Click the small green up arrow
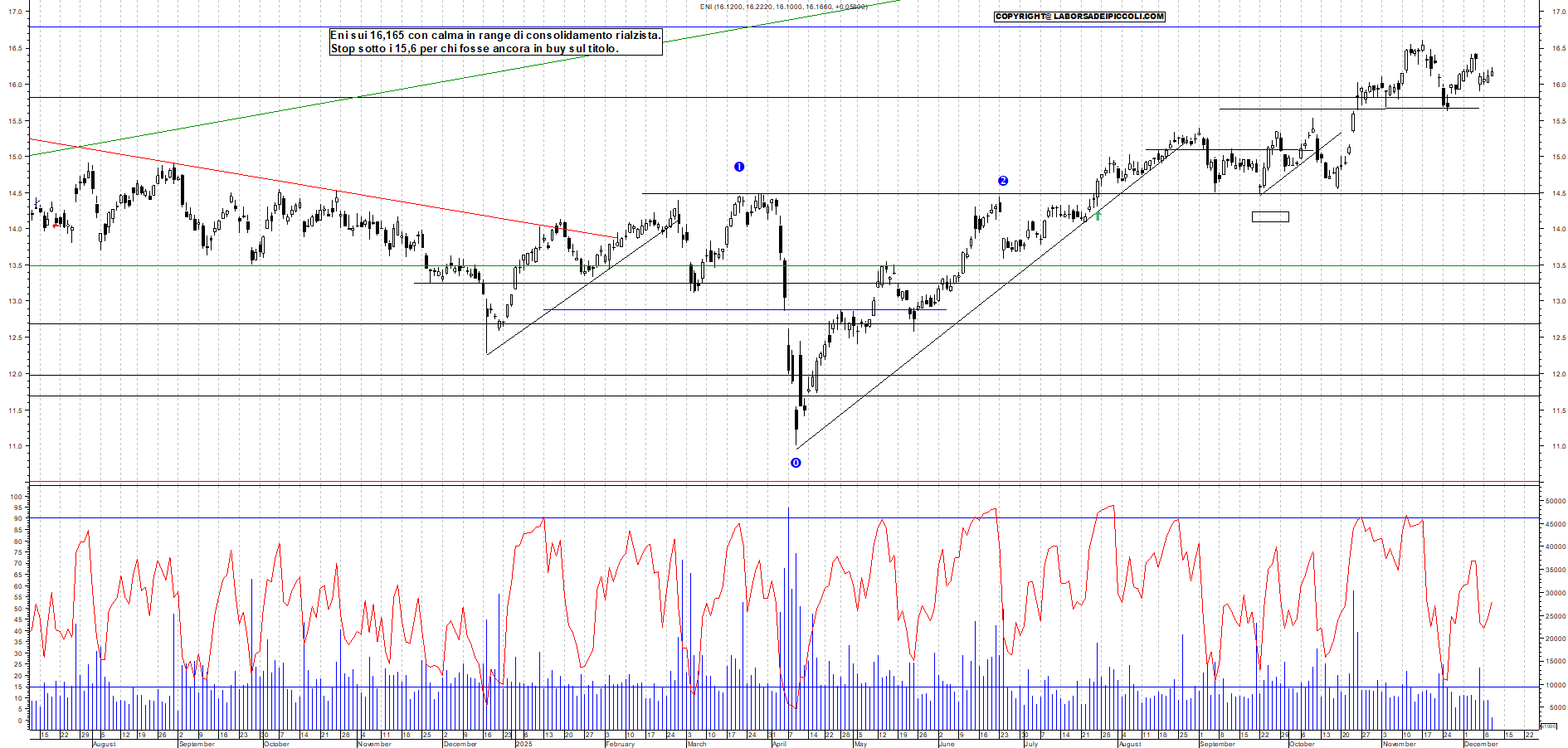 pyautogui.click(x=1098, y=216)
